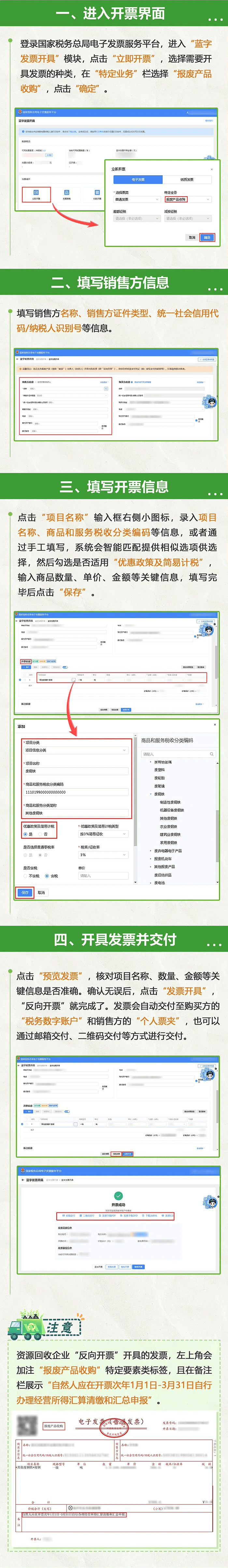Screen dimensions: 228x1568
Task: Click the 开票信息 tab in step three screenshot
Action: point(26,661)
